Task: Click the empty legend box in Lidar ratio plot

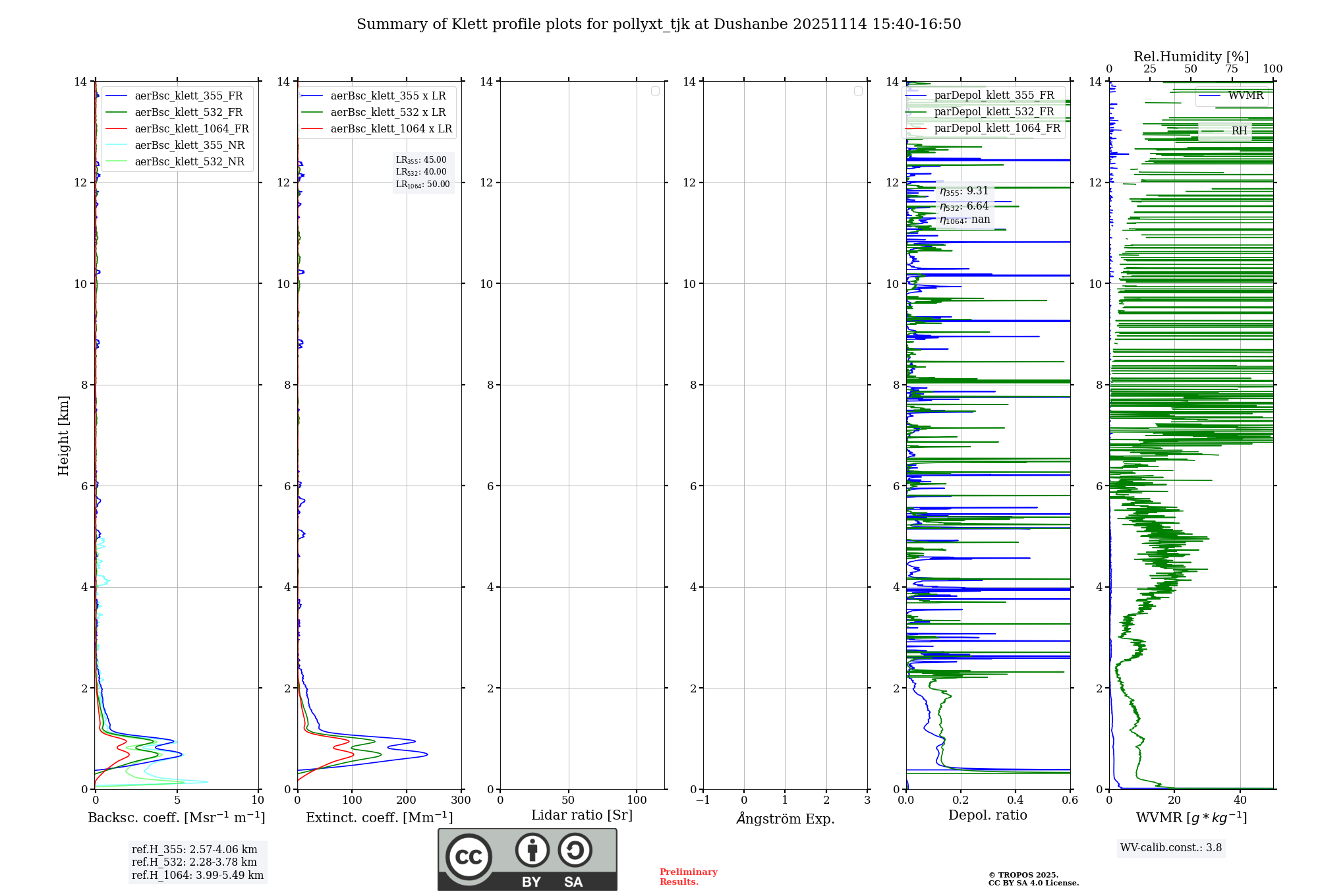Action: pos(655,91)
